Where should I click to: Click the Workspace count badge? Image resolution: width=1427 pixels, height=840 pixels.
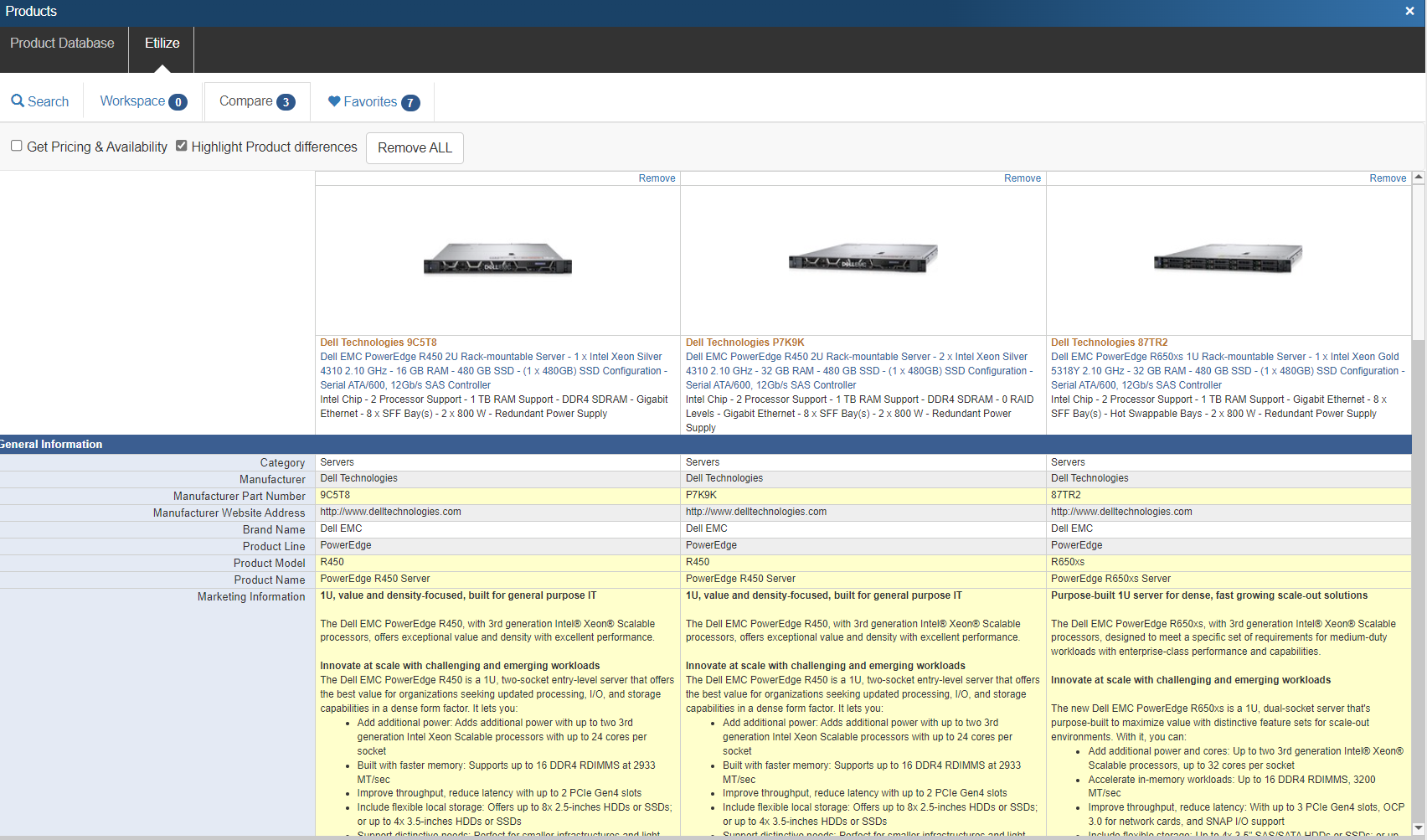pyautogui.click(x=178, y=102)
